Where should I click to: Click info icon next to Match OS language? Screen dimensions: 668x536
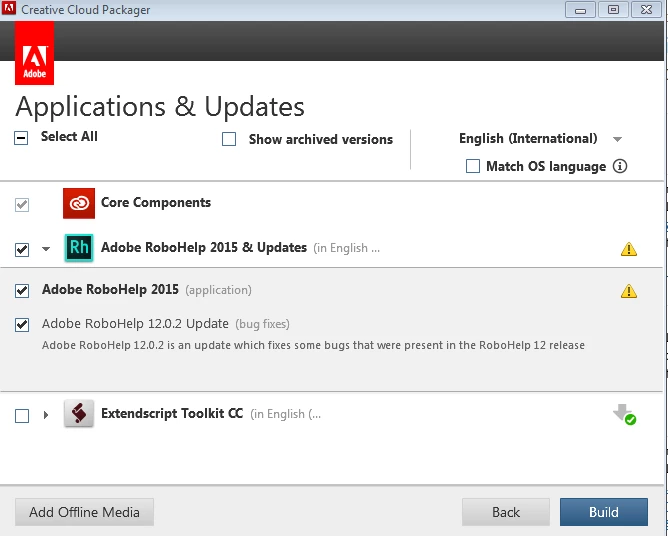tap(620, 166)
